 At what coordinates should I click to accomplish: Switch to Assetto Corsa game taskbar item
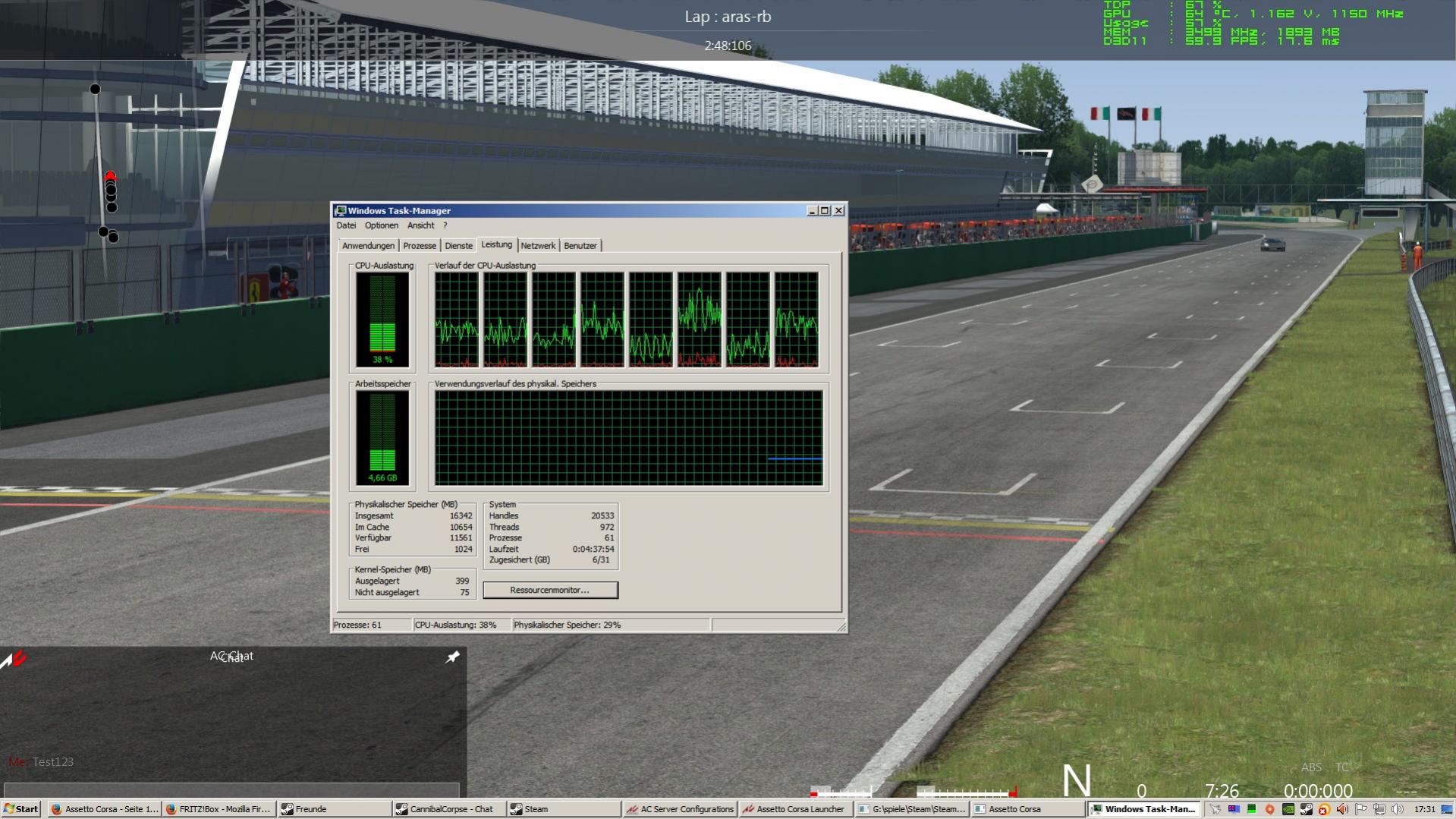1027,809
